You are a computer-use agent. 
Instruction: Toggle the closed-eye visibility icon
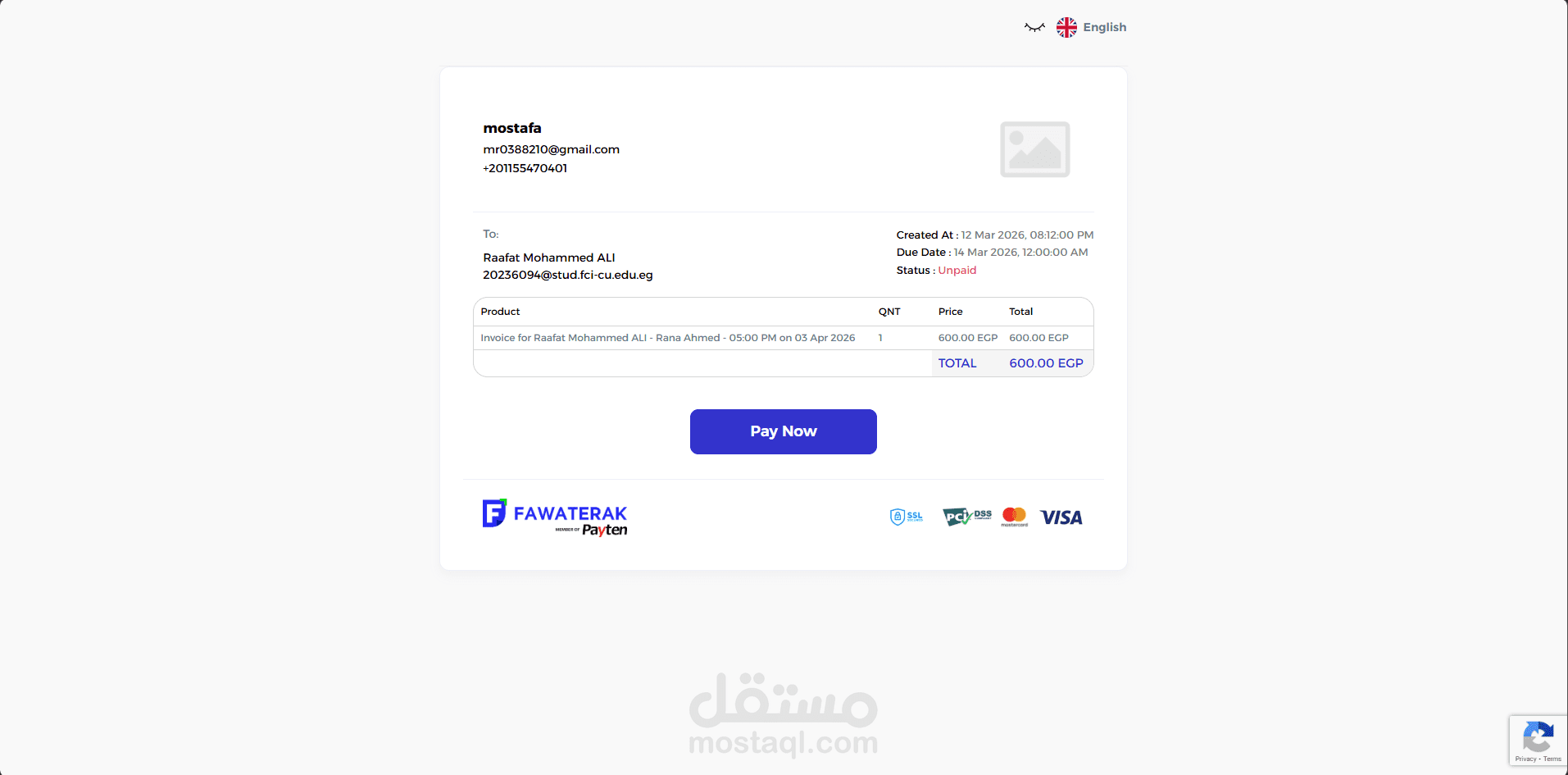(1034, 27)
